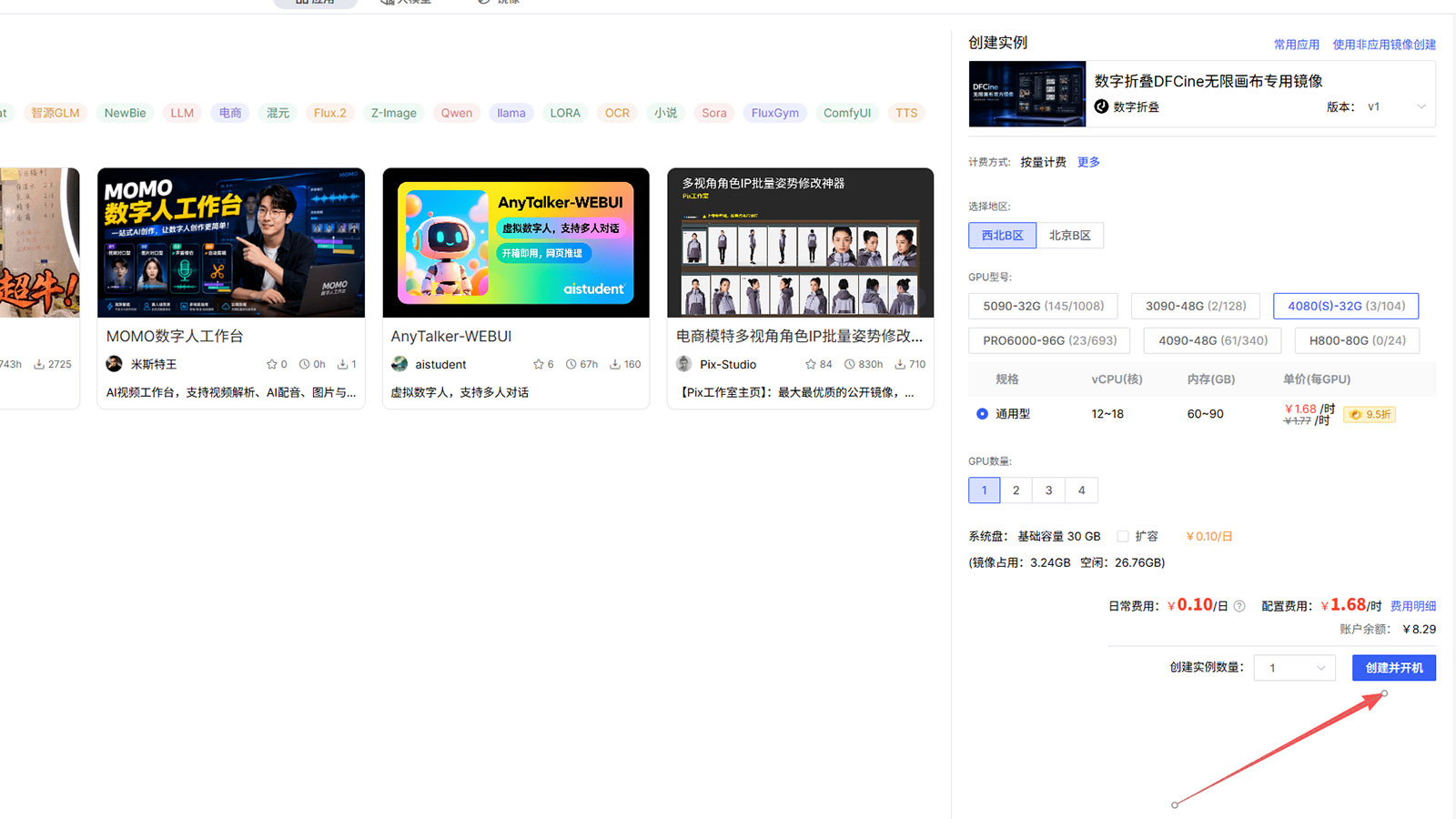
Task: Set GPU数量 to 2
Action: [1016, 490]
